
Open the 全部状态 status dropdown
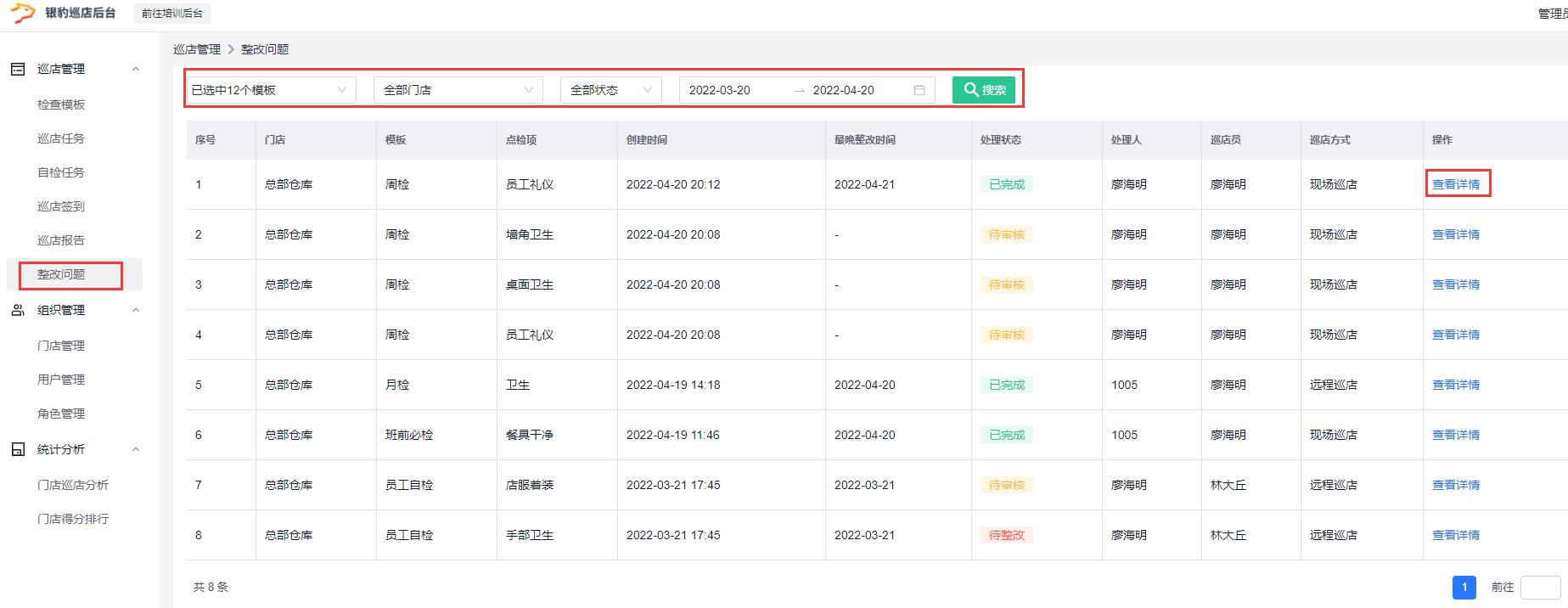tap(610, 90)
